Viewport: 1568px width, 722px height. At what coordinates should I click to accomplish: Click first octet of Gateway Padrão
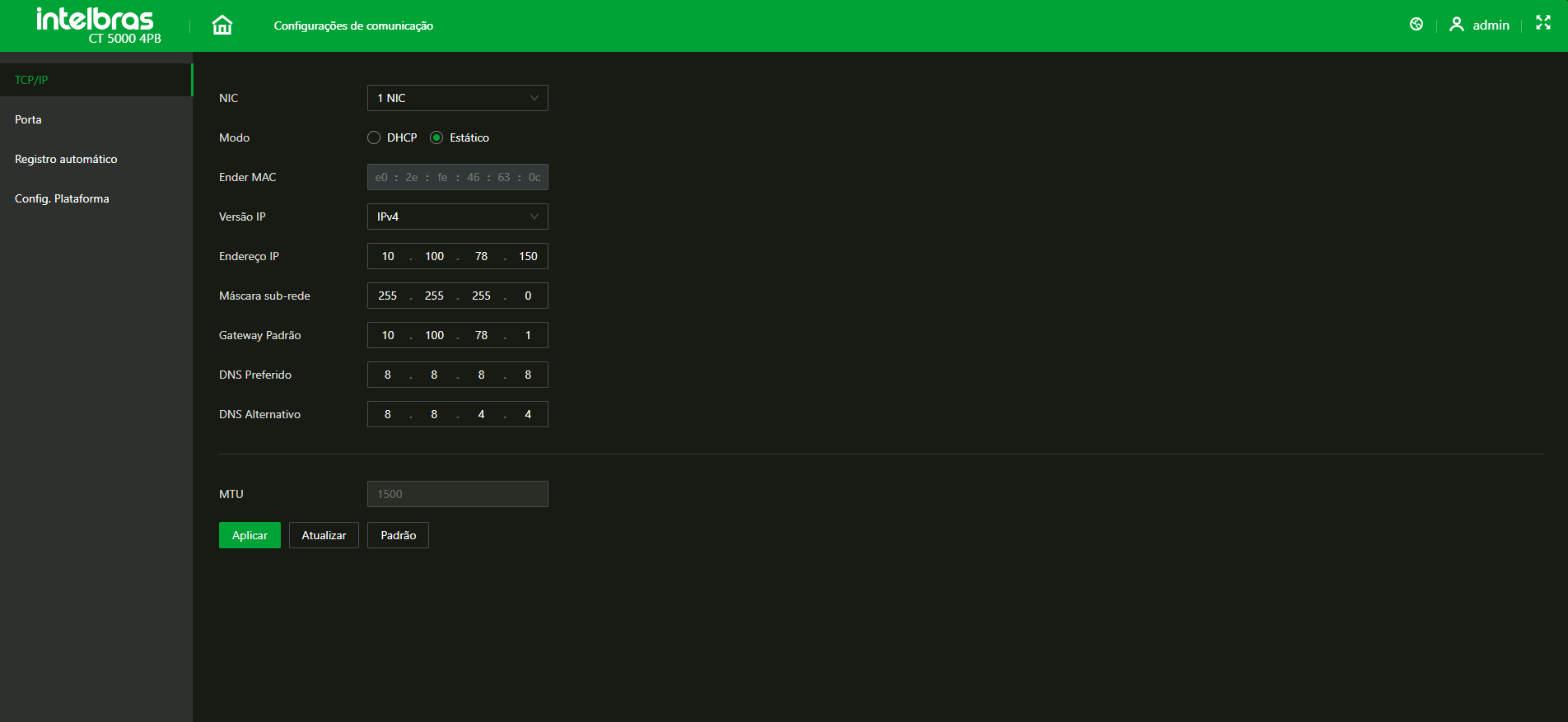[x=388, y=335]
